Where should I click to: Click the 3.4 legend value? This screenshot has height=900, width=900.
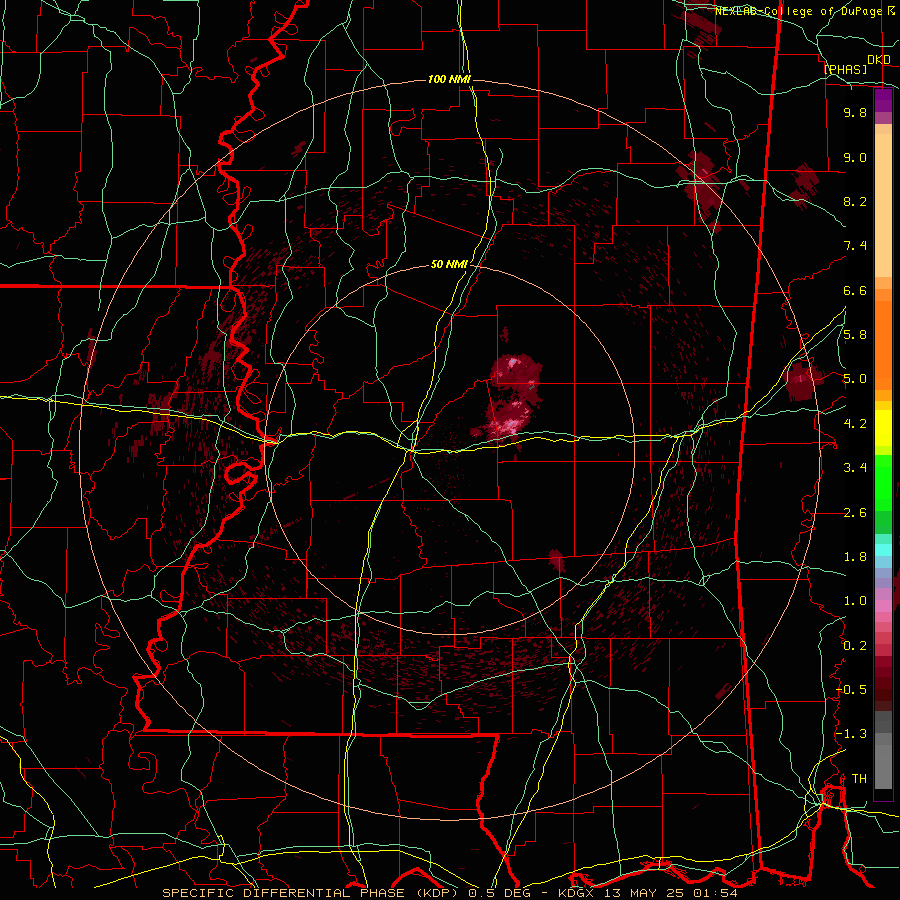click(x=855, y=468)
